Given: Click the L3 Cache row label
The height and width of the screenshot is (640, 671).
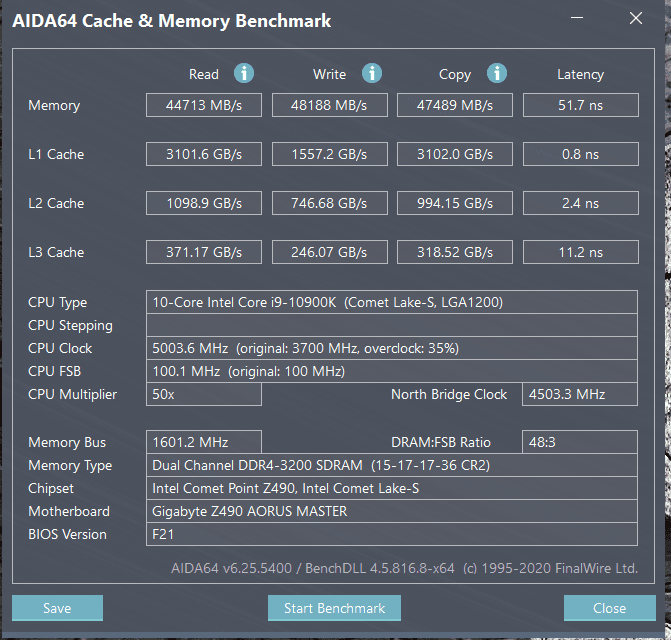Looking at the screenshot, I should coord(56,252).
